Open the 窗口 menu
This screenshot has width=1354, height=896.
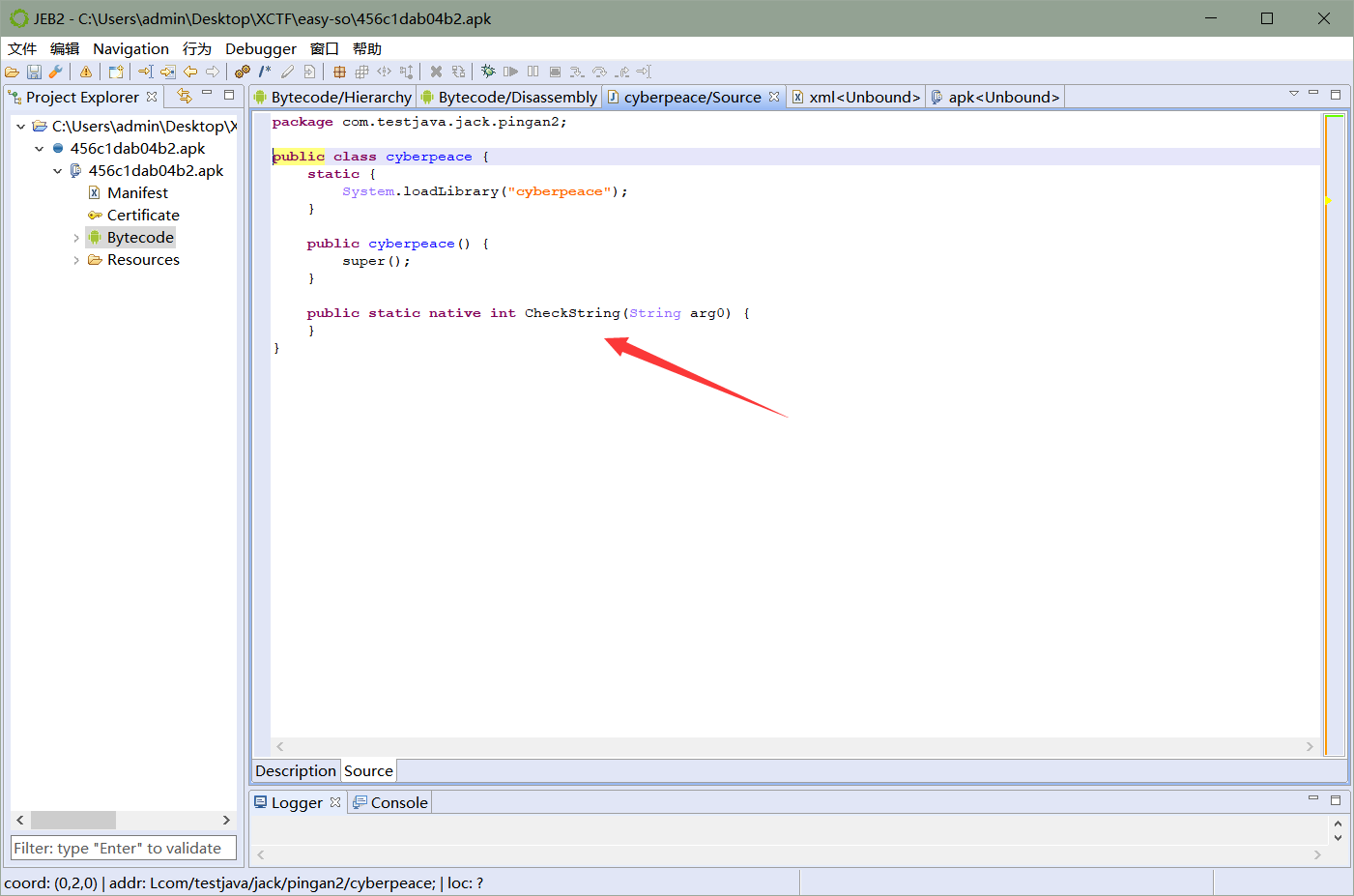[325, 48]
